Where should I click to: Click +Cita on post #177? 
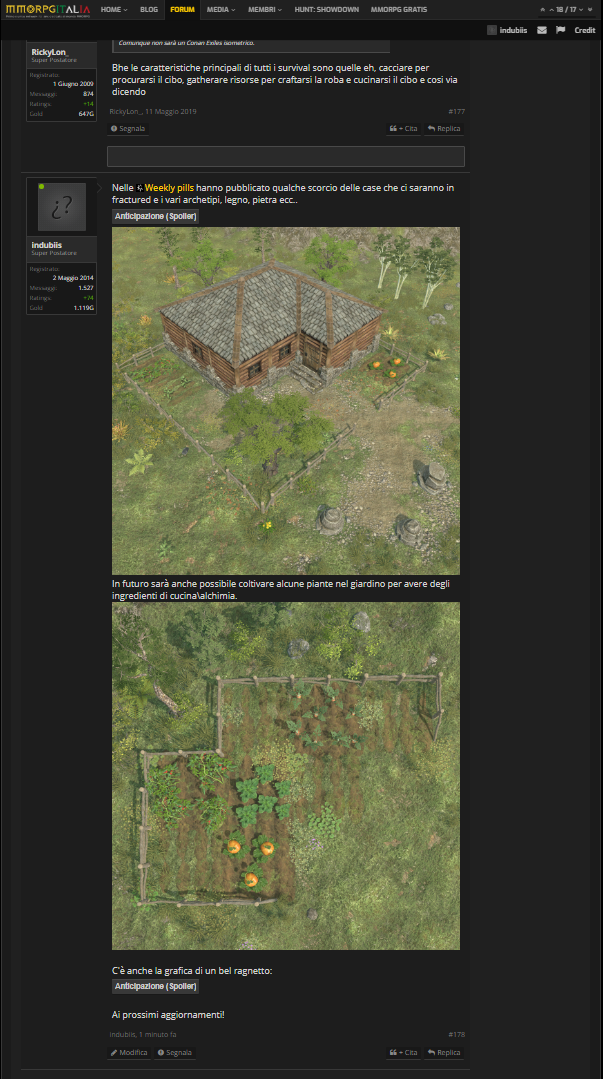coord(403,129)
